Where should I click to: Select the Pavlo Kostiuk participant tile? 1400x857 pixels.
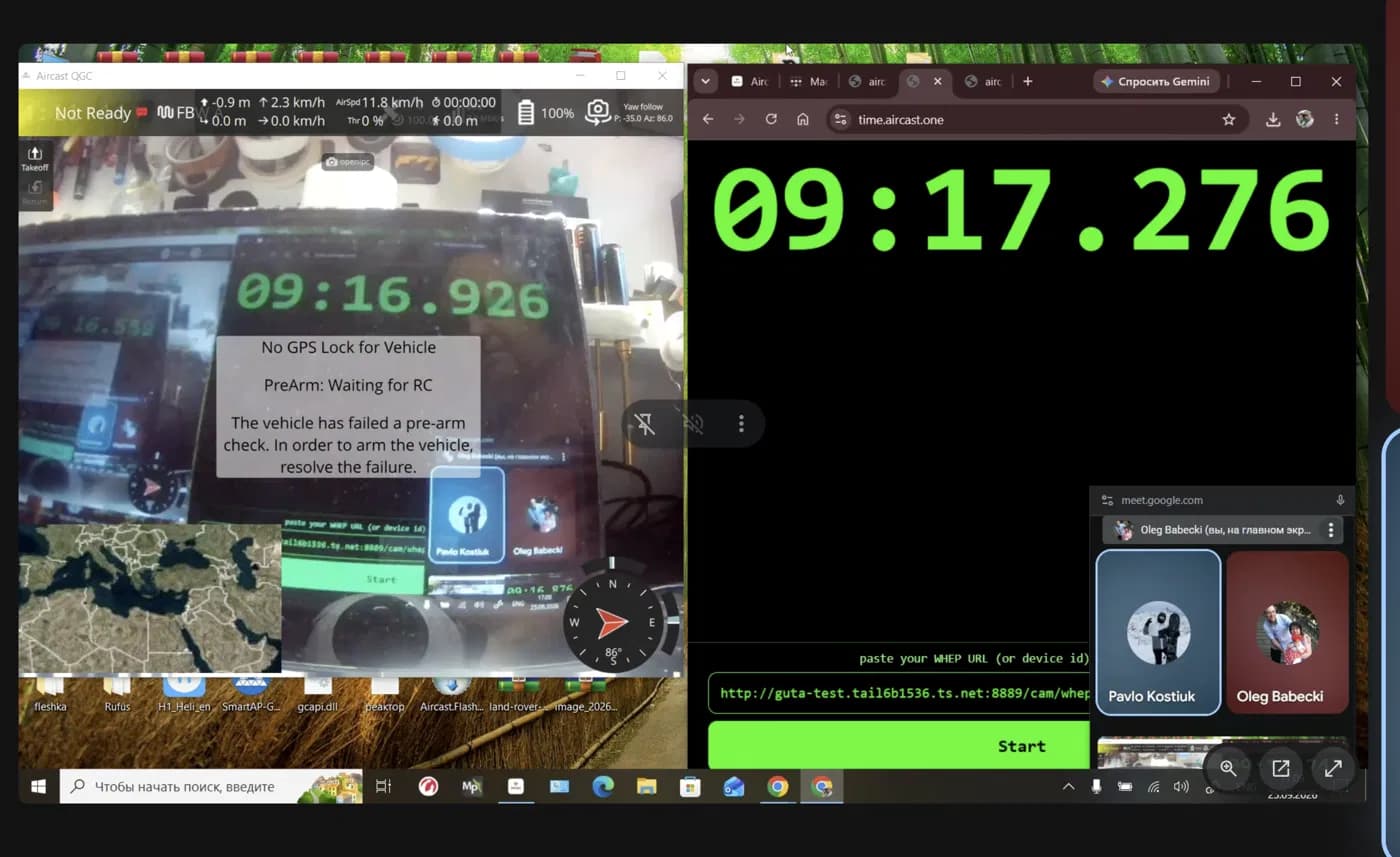point(1158,632)
